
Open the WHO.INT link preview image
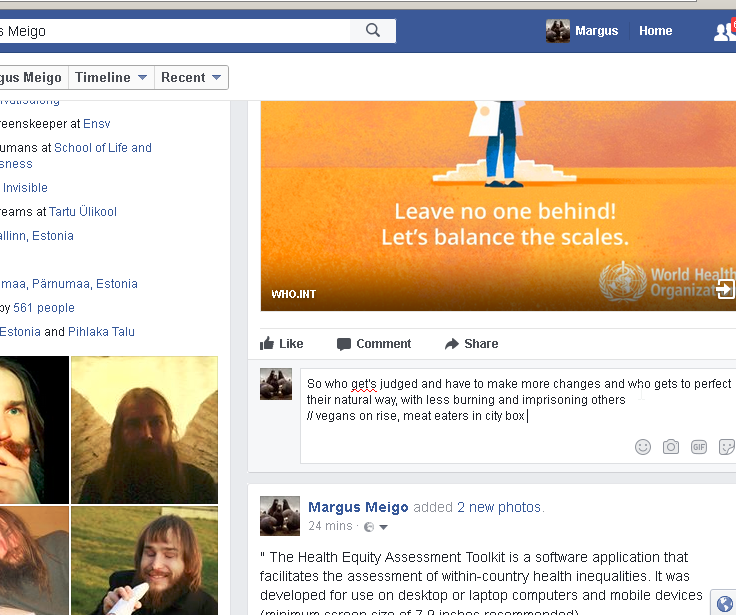click(498, 206)
